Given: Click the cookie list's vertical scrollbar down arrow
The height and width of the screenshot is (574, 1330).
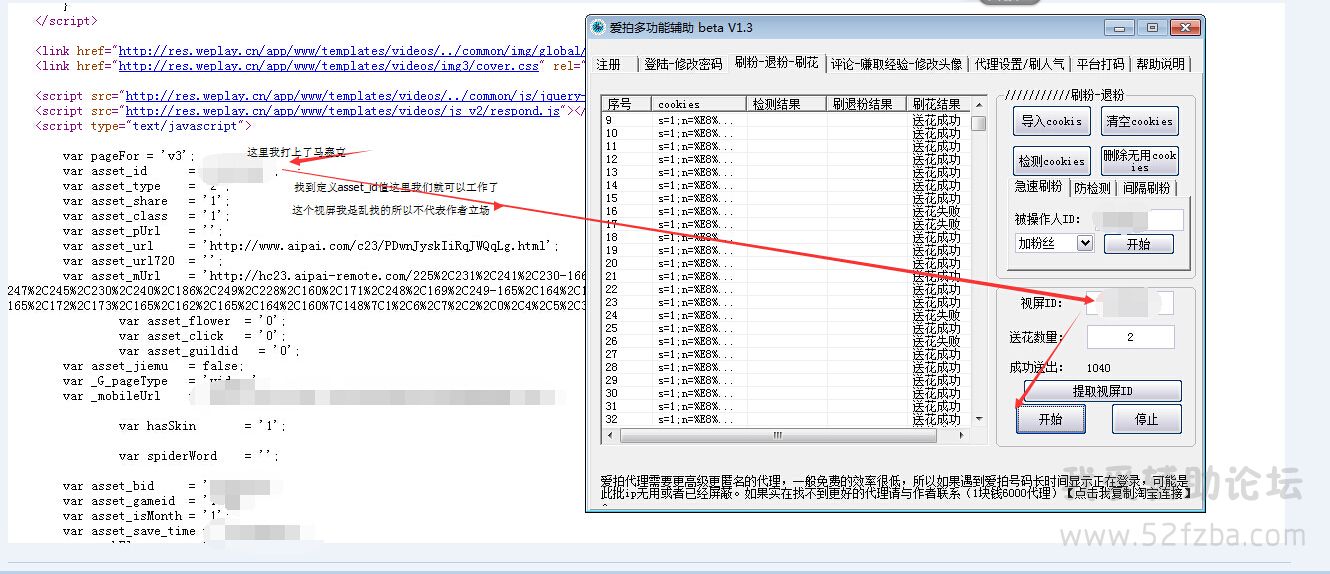Looking at the screenshot, I should click(978, 419).
